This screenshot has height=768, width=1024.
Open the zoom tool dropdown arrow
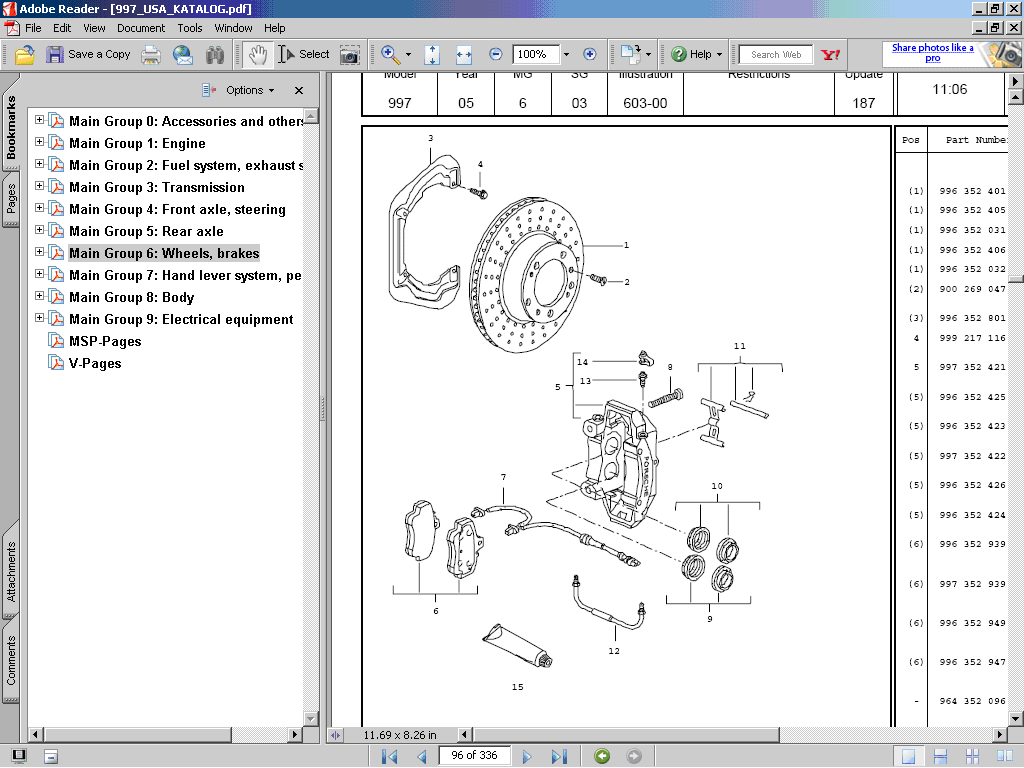click(x=408, y=55)
